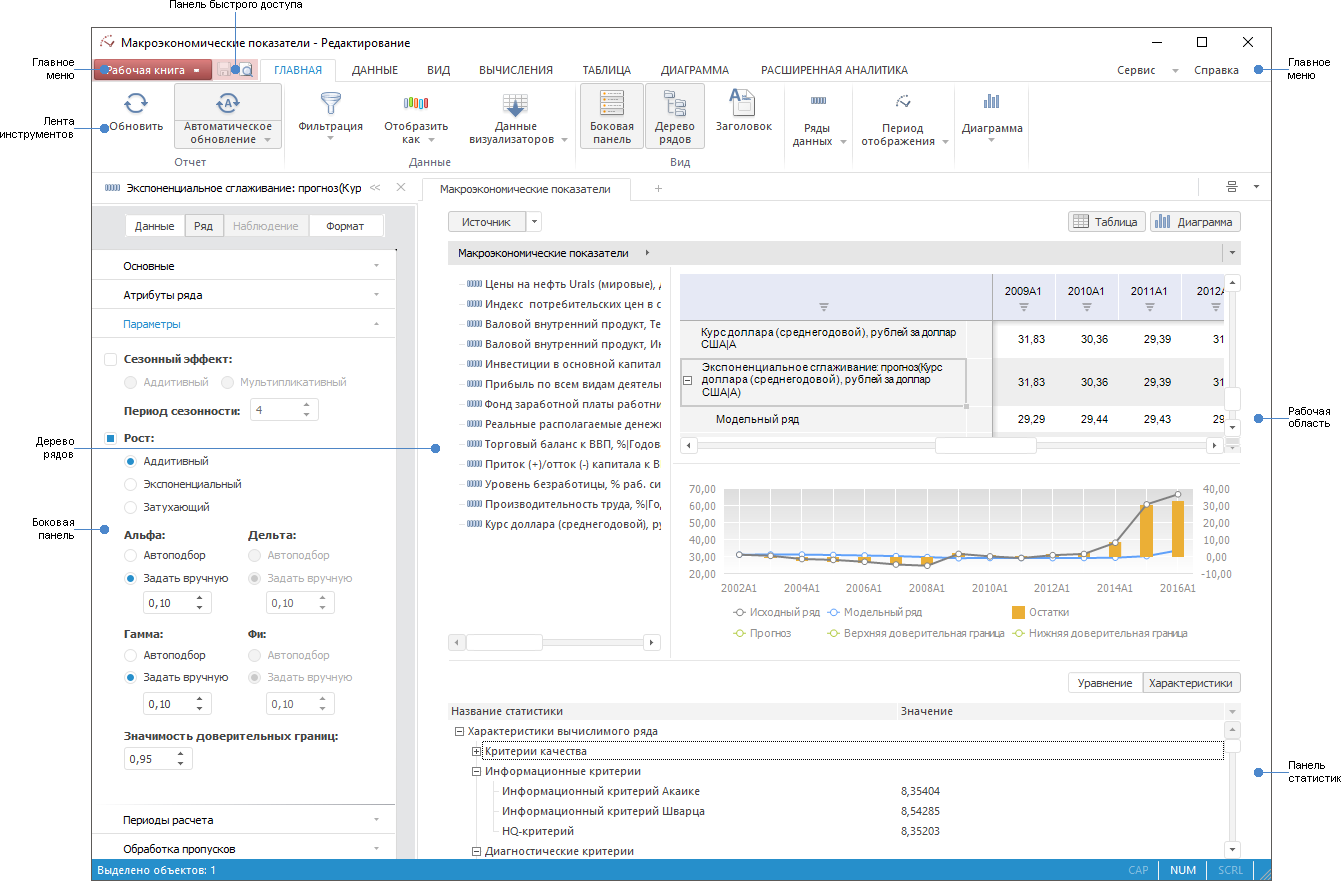Click the Уравнение button
Viewport: 1341px width, 881px height.
(1105, 683)
